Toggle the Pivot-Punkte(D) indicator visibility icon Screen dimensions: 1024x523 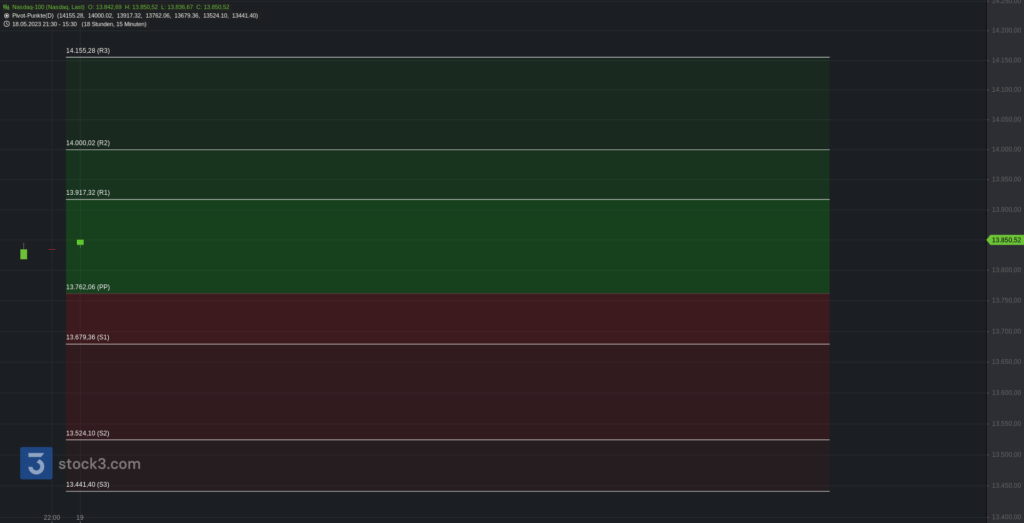click(x=6, y=15)
